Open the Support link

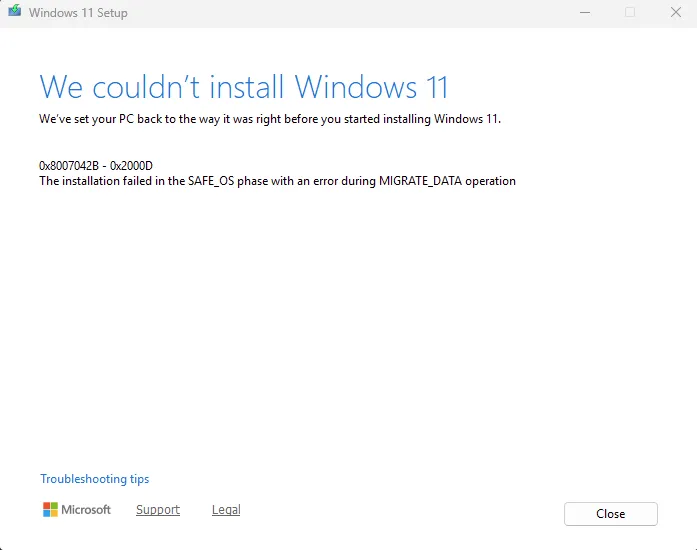point(158,510)
